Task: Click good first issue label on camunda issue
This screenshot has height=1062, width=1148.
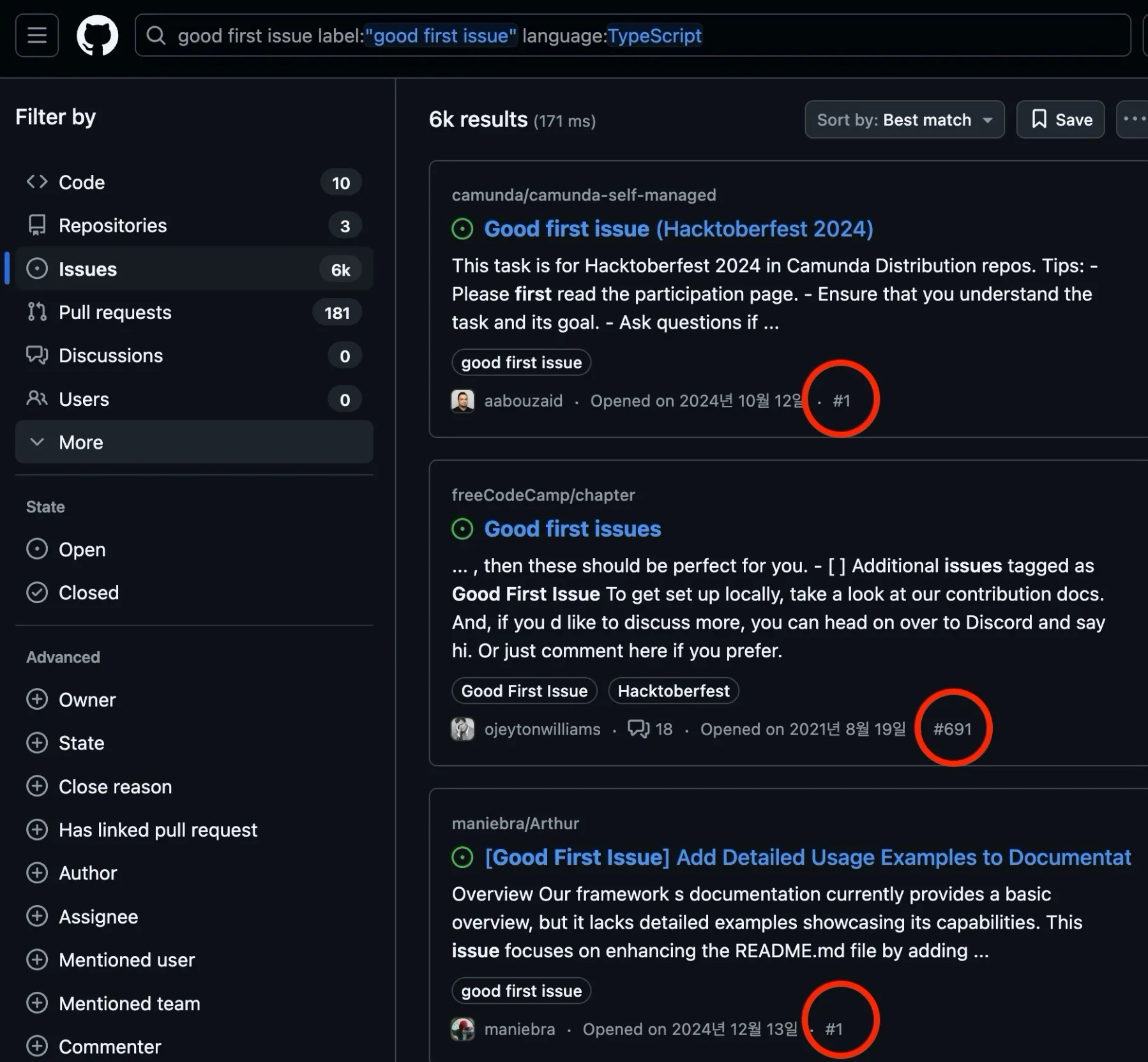Action: (521, 363)
